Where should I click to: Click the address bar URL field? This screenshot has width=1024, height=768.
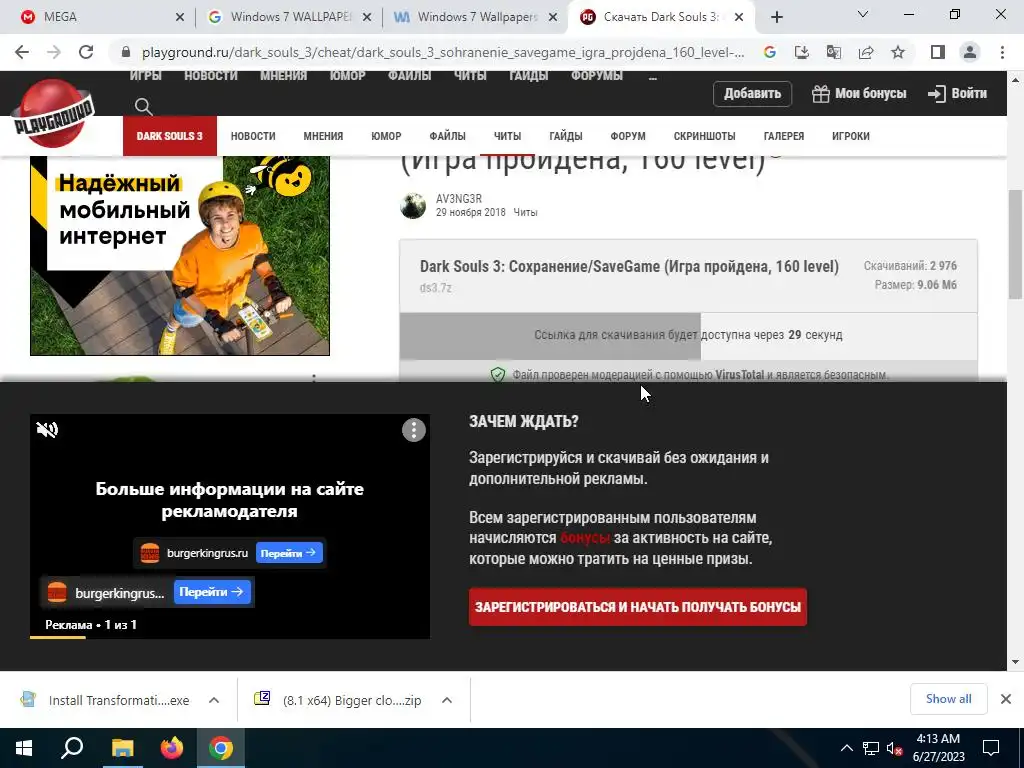[443, 52]
